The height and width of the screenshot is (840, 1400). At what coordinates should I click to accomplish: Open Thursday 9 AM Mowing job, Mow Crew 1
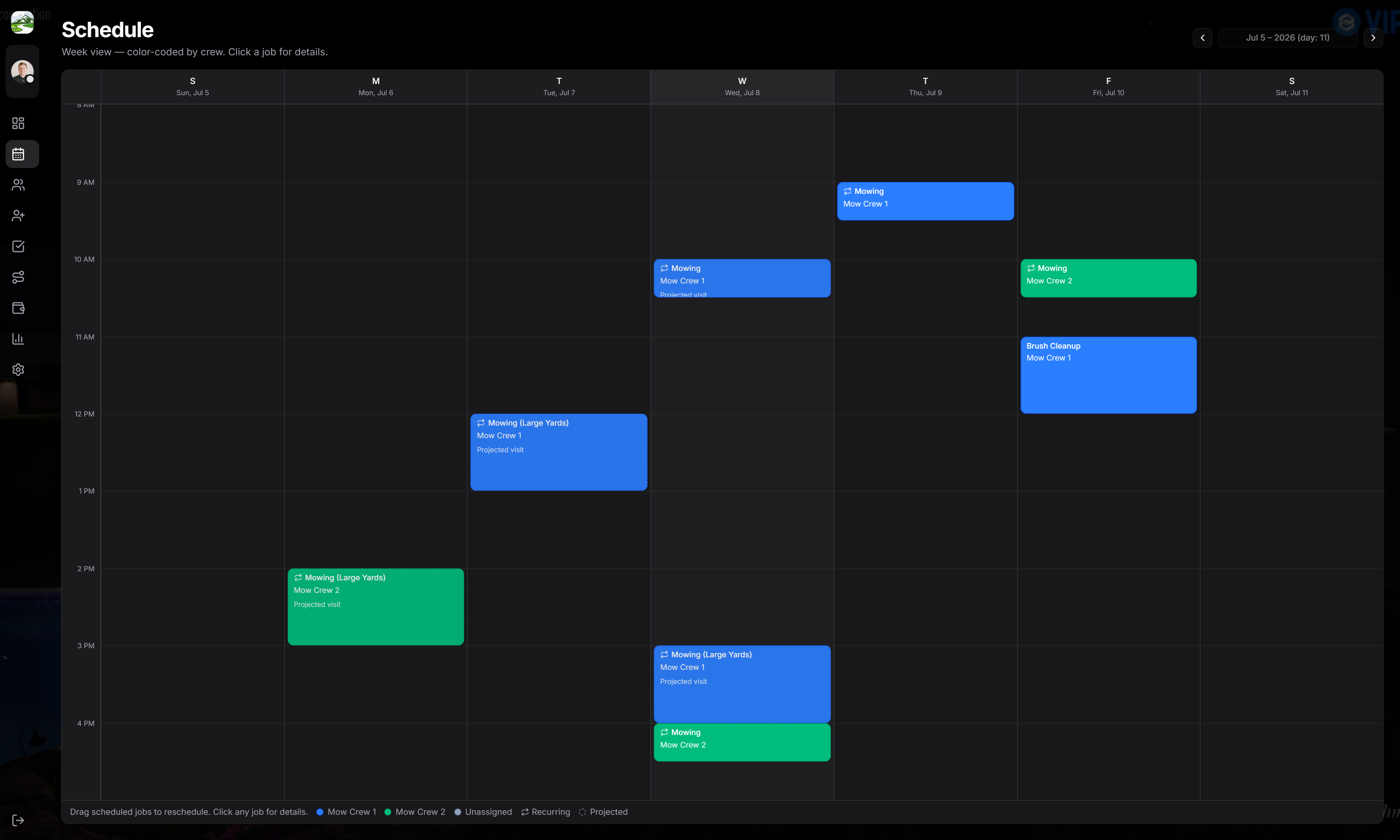(x=925, y=201)
